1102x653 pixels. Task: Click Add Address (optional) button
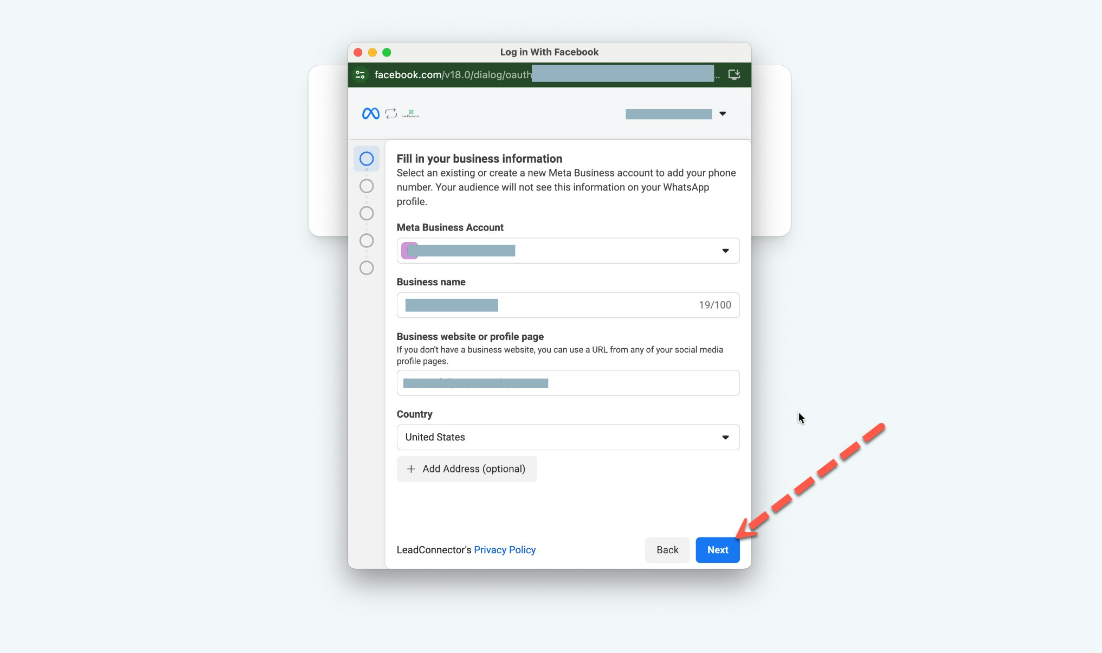[x=466, y=469]
